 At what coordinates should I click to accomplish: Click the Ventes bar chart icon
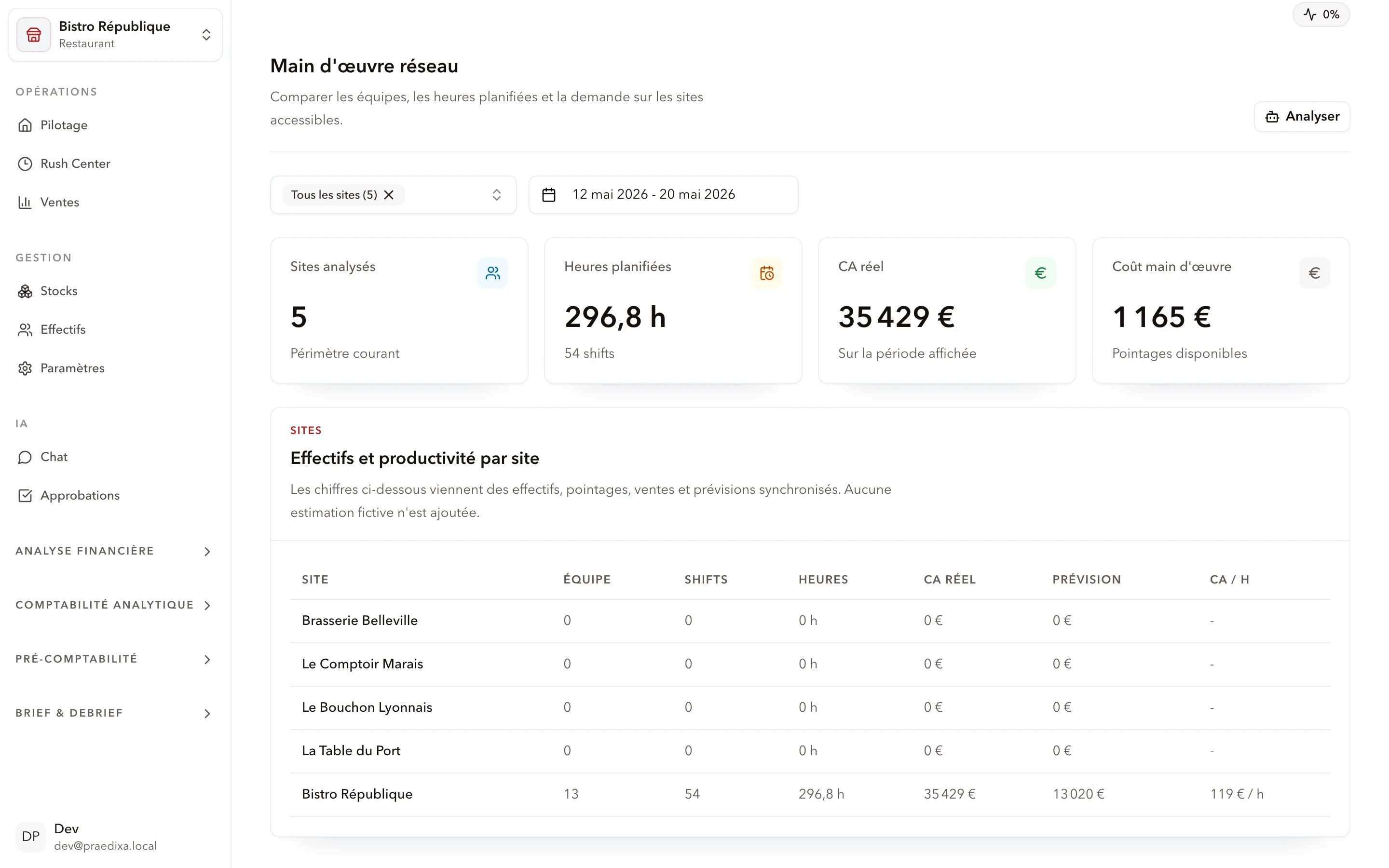point(25,202)
